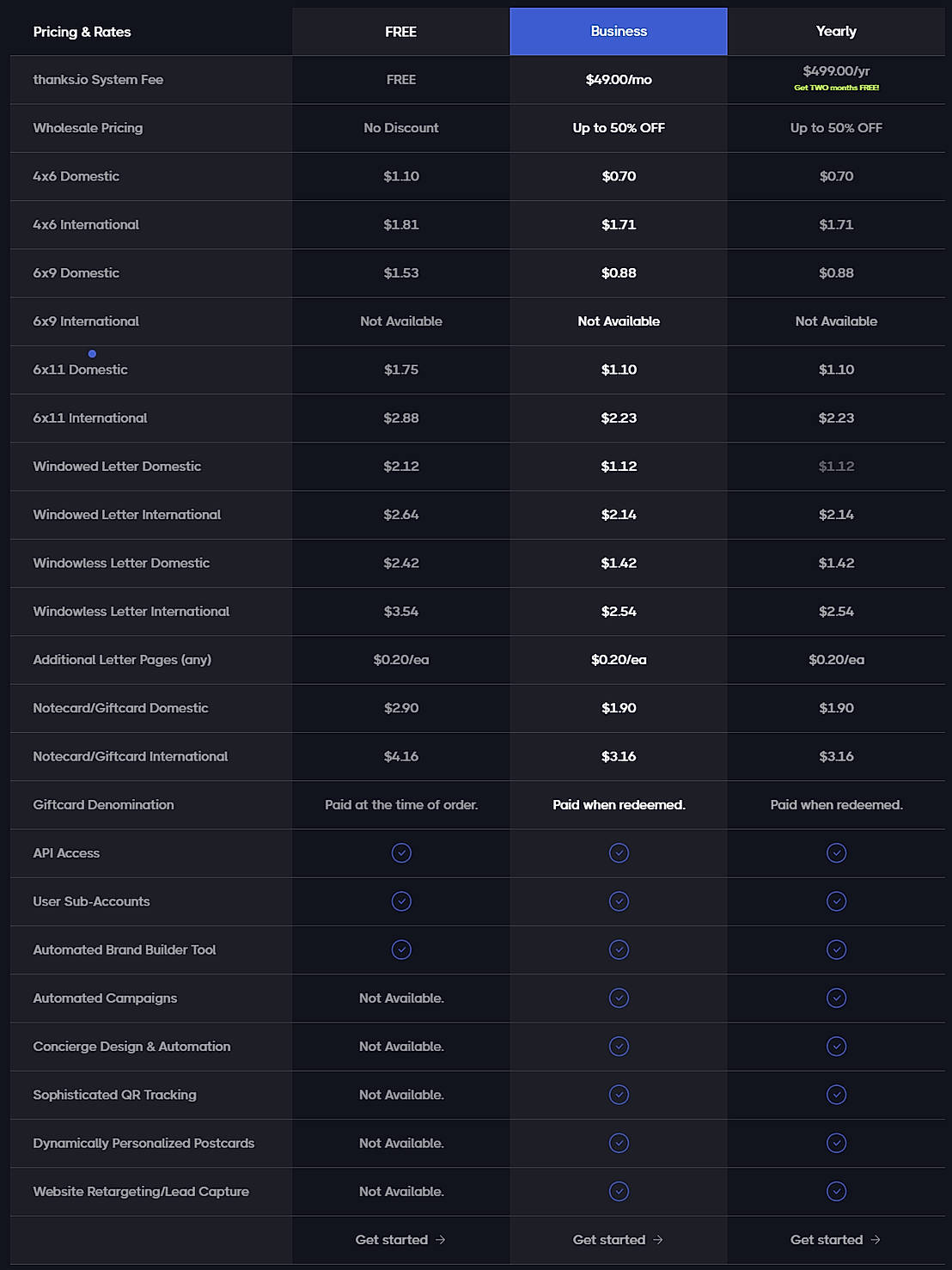The height and width of the screenshot is (1270, 952).
Task: Click the 6x9 International row label
Action: click(x=86, y=321)
